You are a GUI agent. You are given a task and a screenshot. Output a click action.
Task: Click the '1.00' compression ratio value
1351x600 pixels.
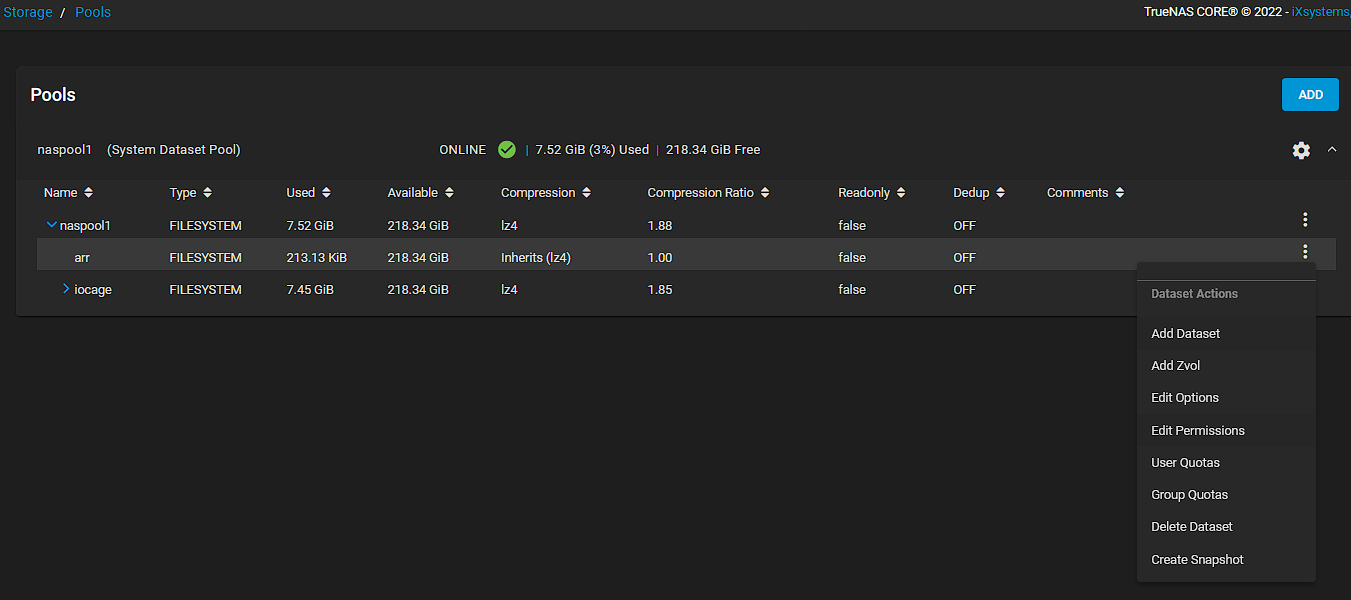(660, 258)
